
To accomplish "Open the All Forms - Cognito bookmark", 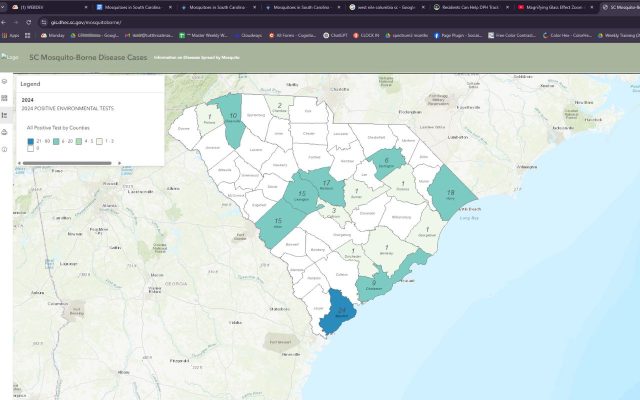I will tap(292, 36).
